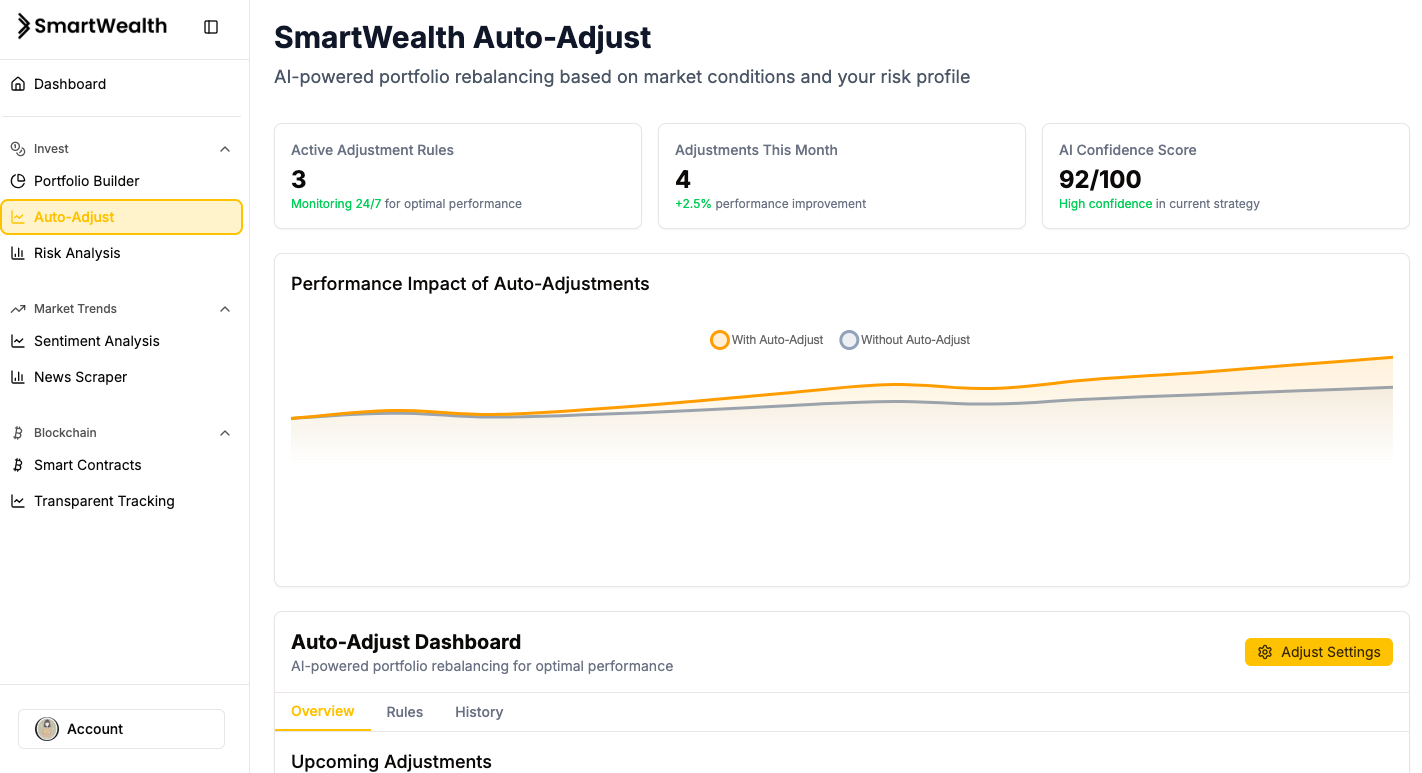
Task: Click the Sentiment Analysis chart icon
Action: pyautogui.click(x=18, y=341)
